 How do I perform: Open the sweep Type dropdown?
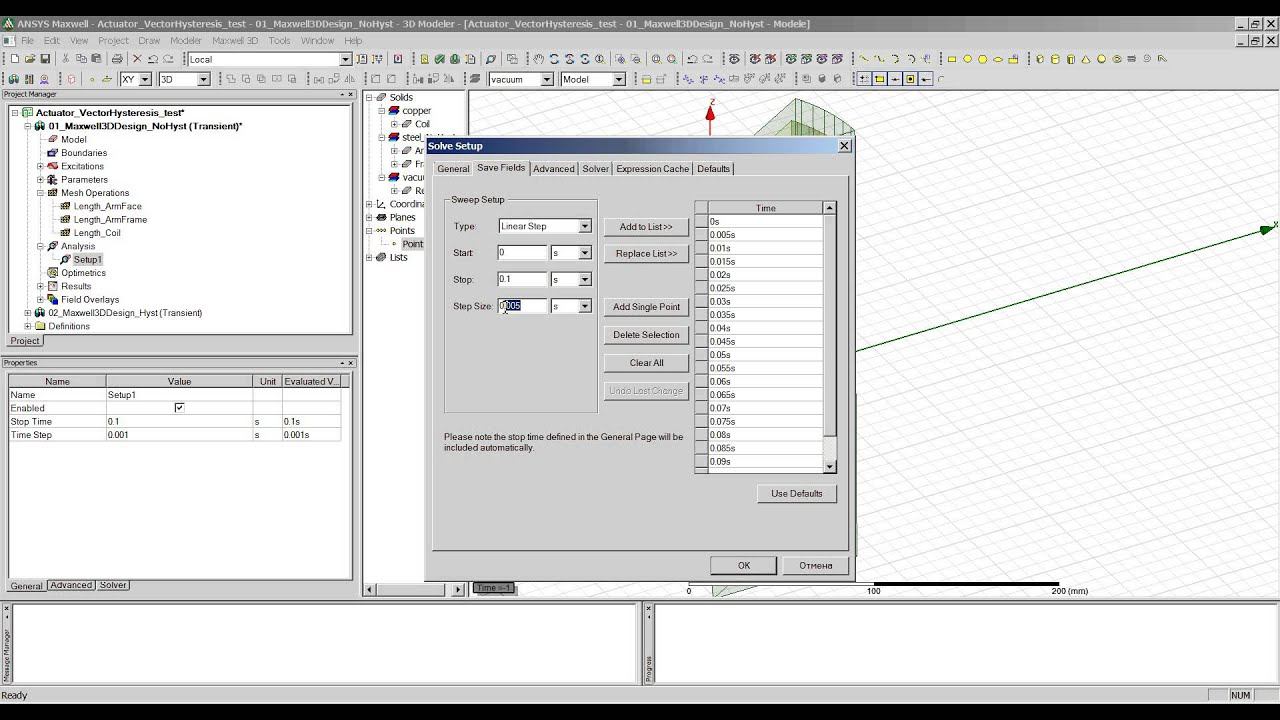point(585,226)
